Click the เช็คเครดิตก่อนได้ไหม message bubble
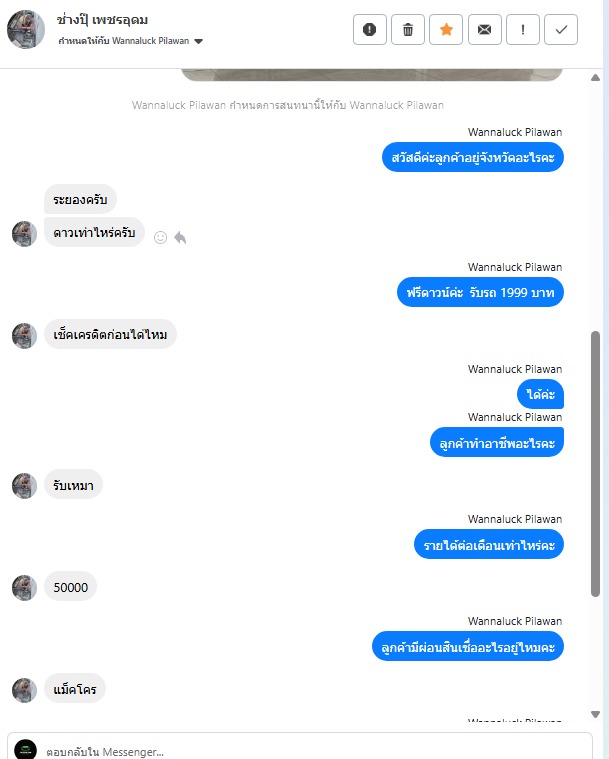 (110, 334)
